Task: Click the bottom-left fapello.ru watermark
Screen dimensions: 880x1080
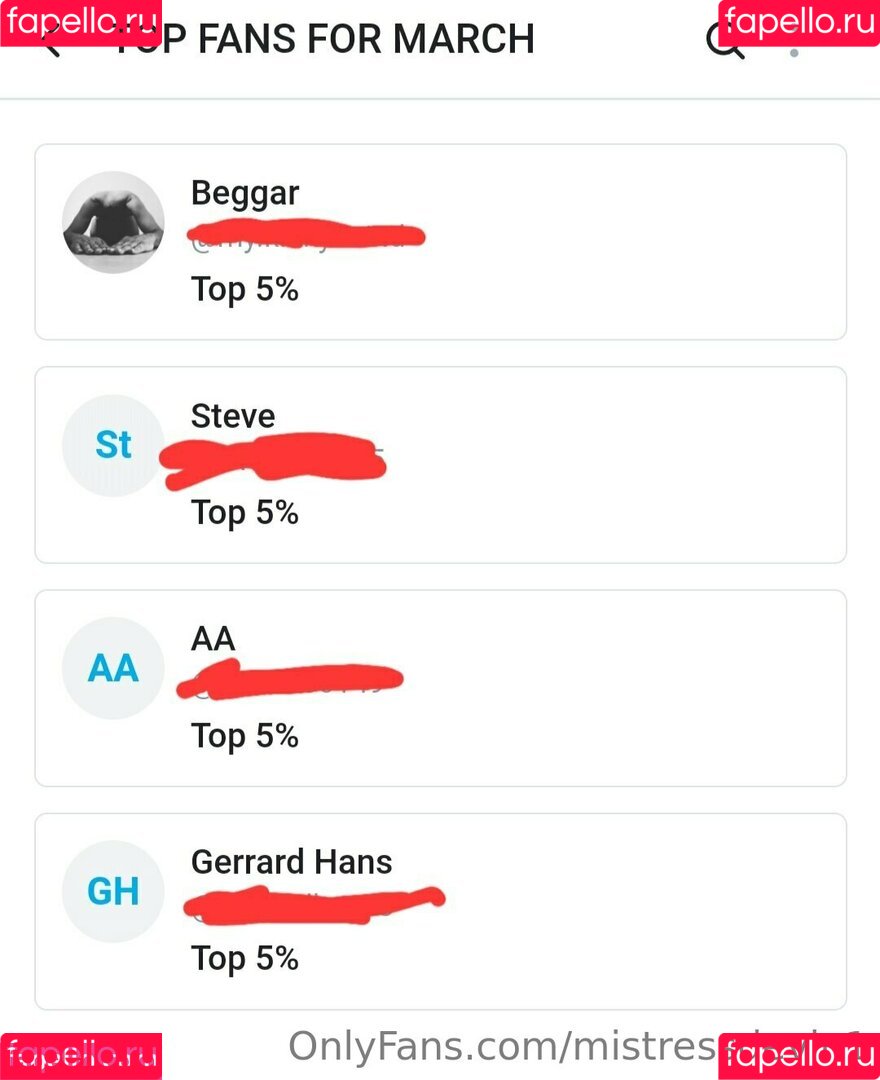Action: tap(81, 1056)
